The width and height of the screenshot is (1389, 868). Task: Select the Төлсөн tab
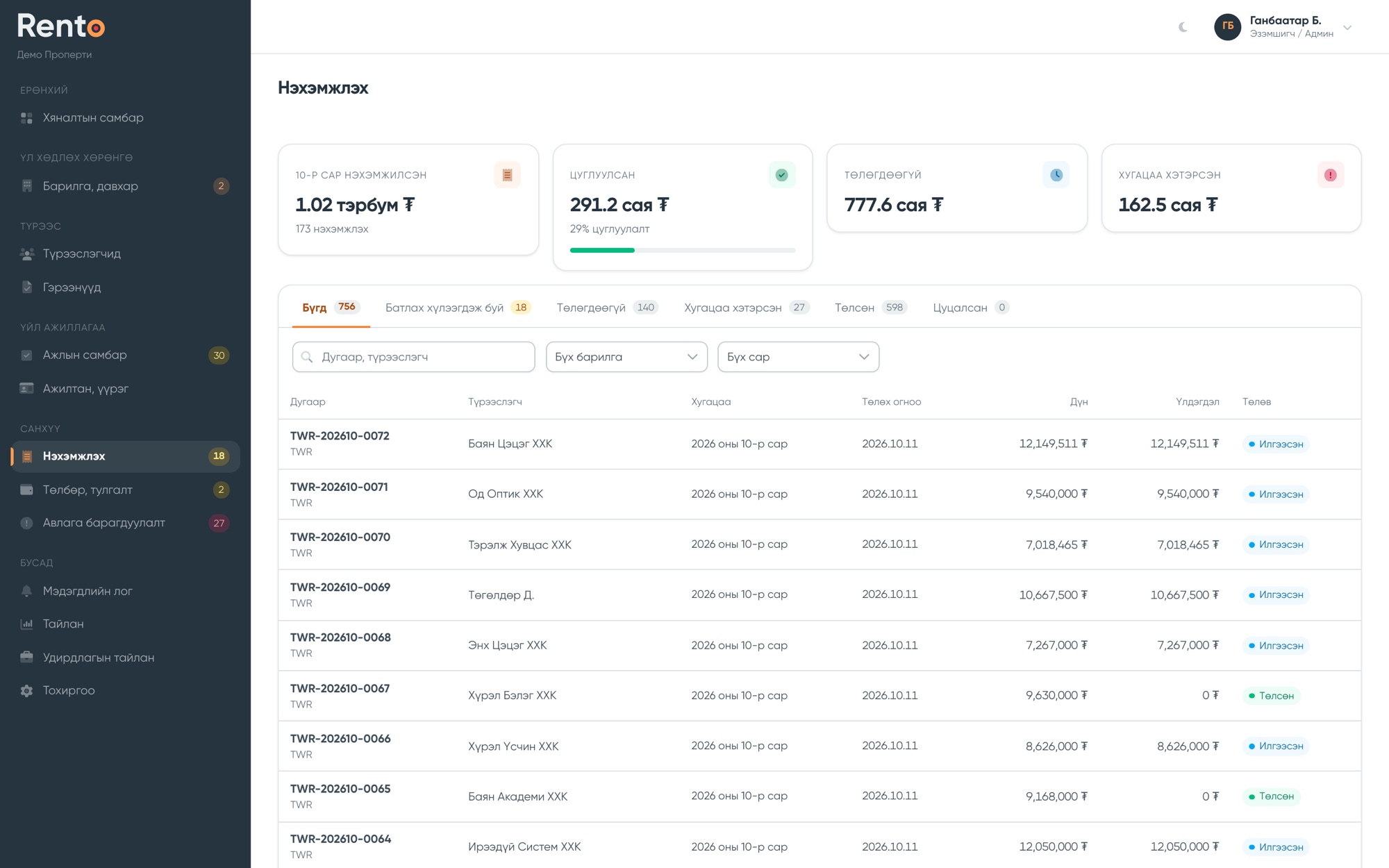click(870, 308)
